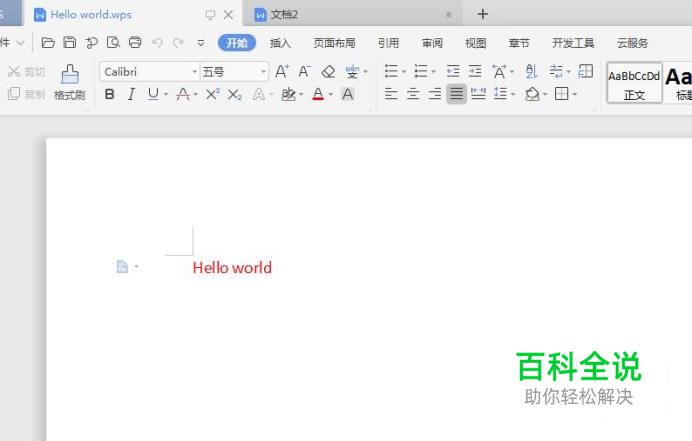
Task: Open the 章节 ribbon tab
Action: point(519,43)
